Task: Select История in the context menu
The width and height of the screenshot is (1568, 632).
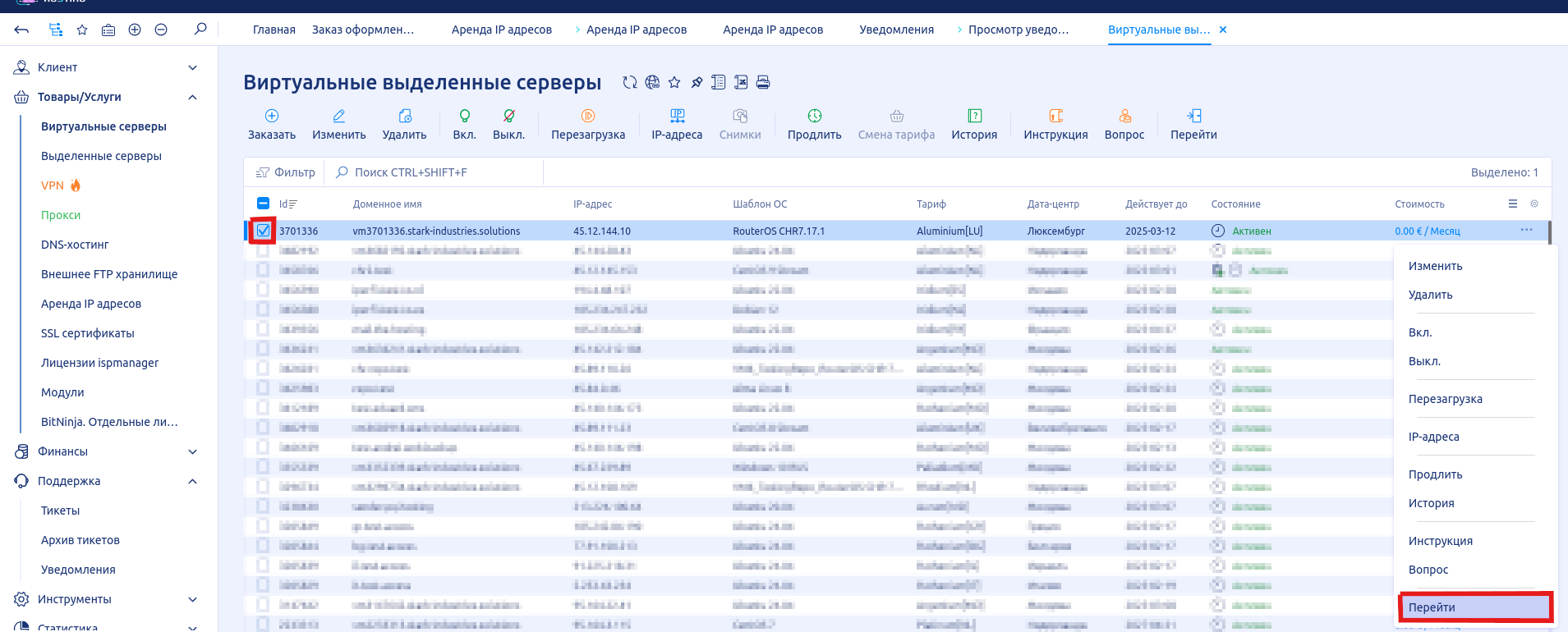Action: [1432, 503]
